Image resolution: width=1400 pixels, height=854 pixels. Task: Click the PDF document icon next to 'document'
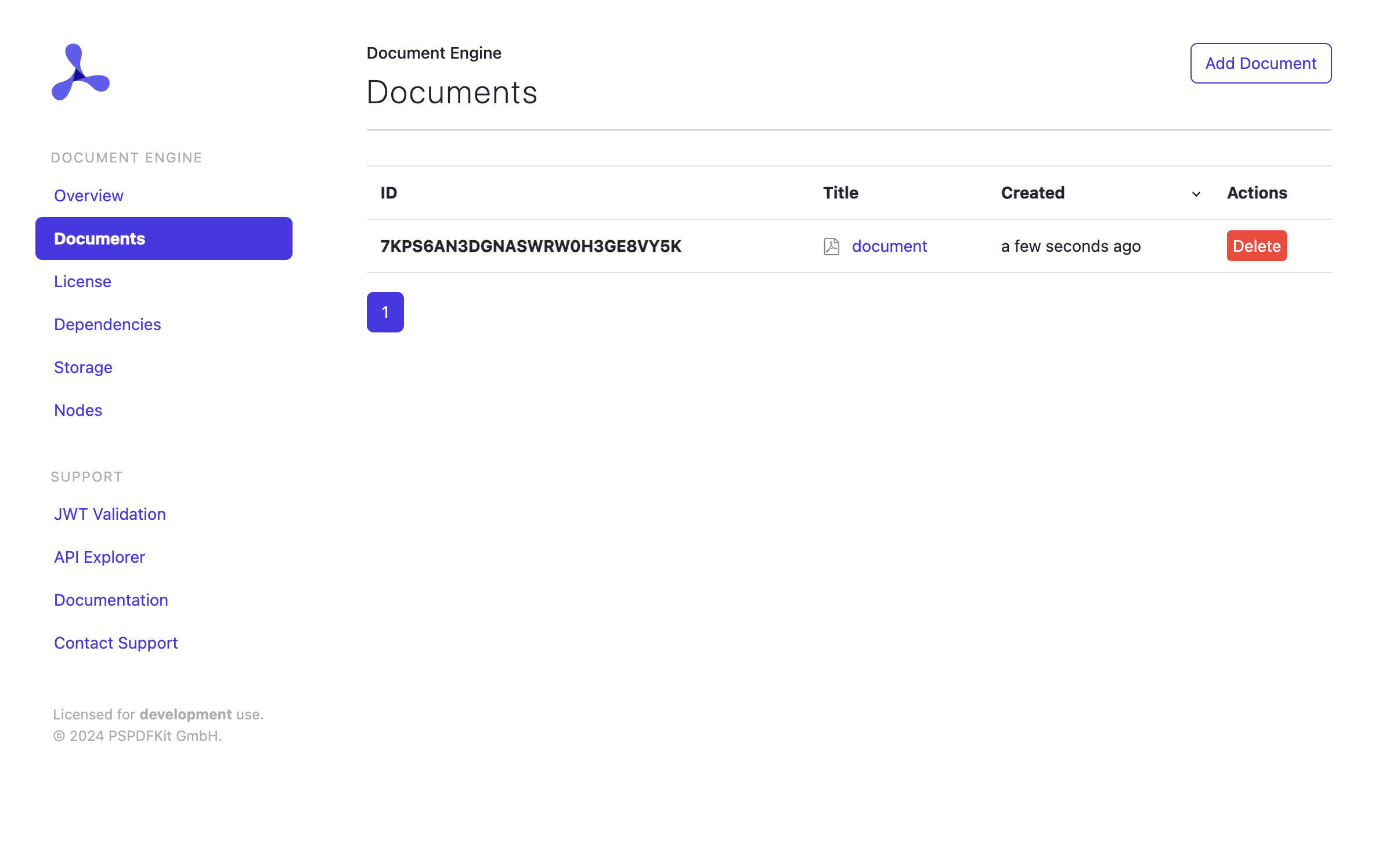[831, 245]
